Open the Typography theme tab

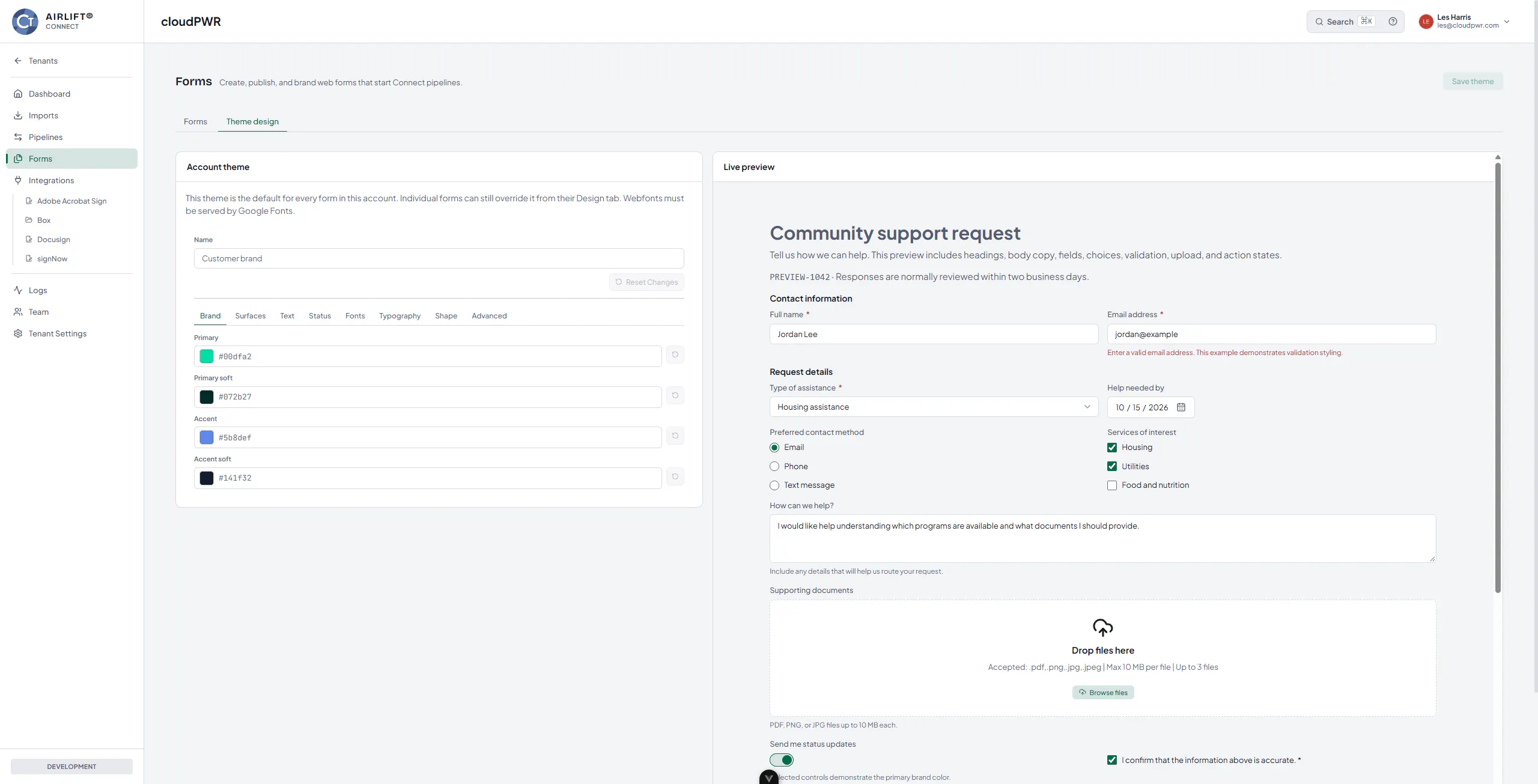point(400,316)
